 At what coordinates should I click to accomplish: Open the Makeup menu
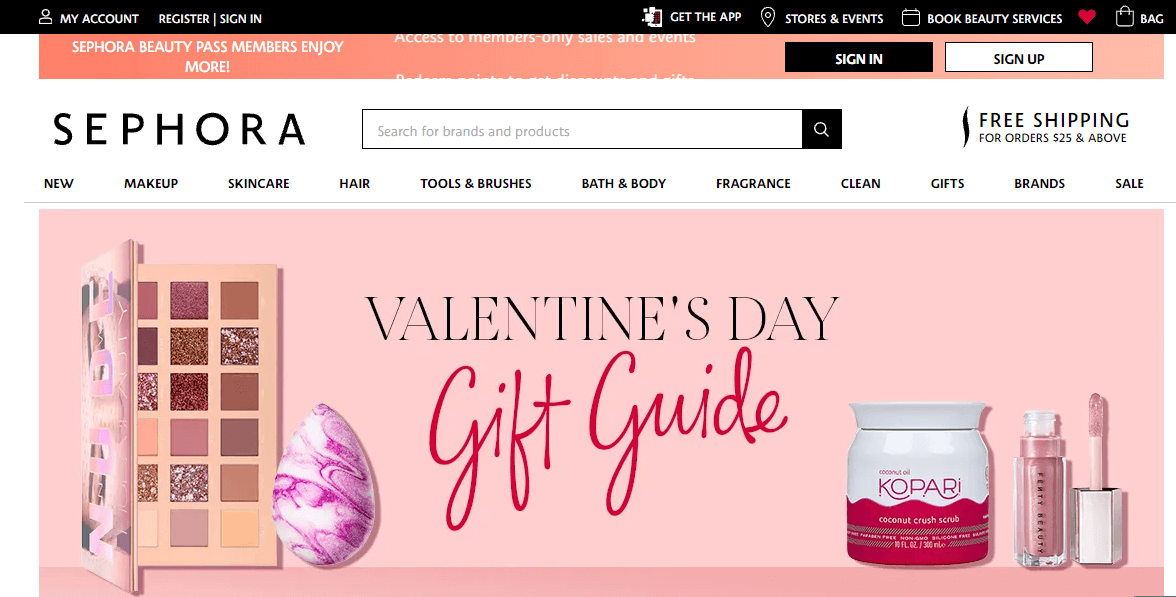(151, 183)
